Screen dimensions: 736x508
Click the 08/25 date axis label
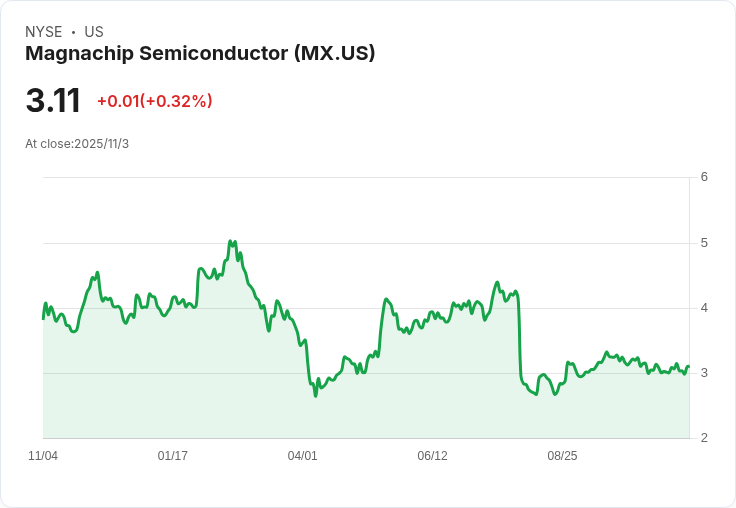click(562, 456)
